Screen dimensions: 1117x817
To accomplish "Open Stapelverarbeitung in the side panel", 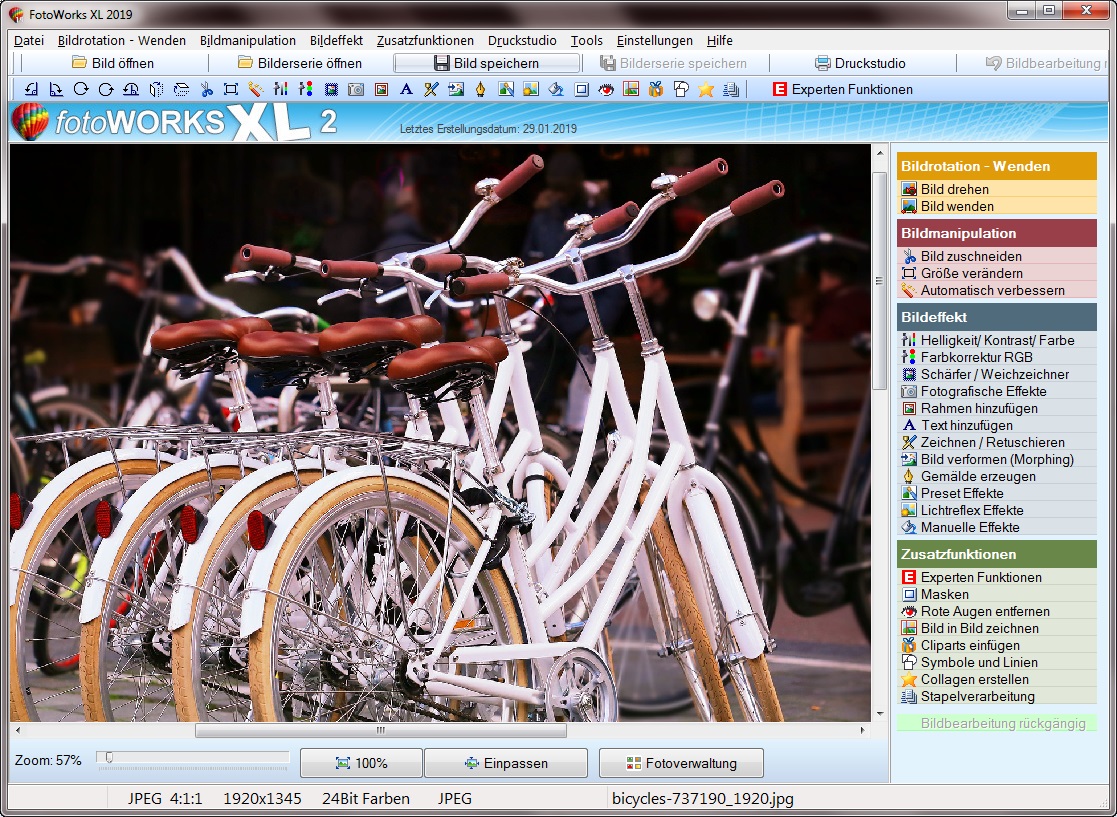I will (x=997, y=697).
